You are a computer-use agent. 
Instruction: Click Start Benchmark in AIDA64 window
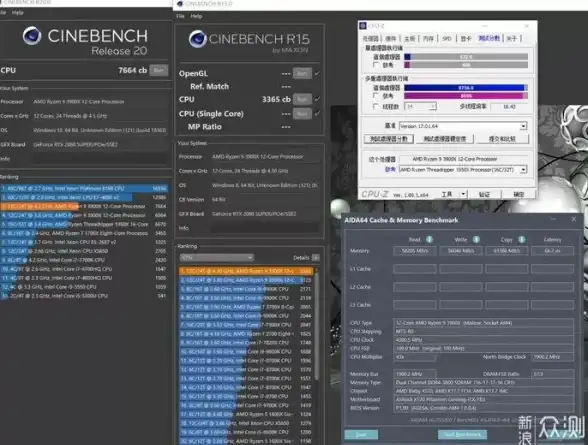click(x=462, y=435)
